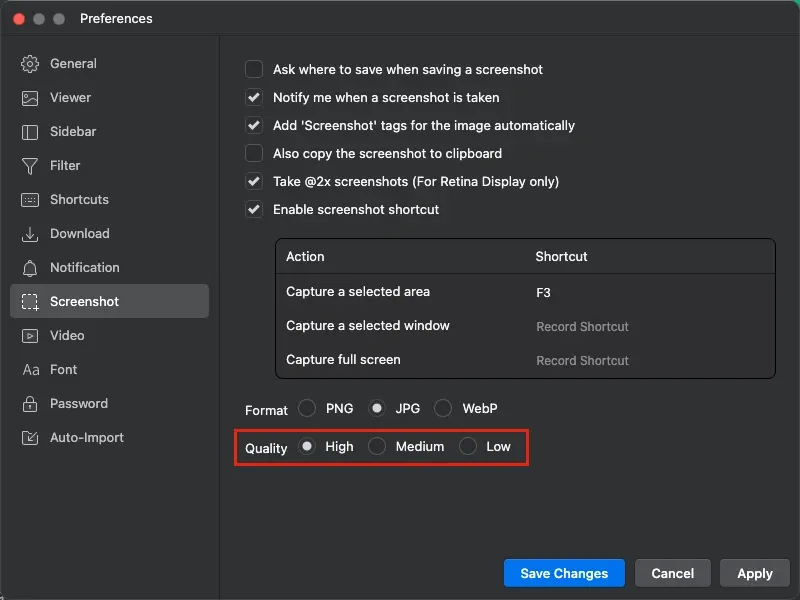Open the Font preferences tab
This screenshot has width=800, height=600.
(x=63, y=370)
